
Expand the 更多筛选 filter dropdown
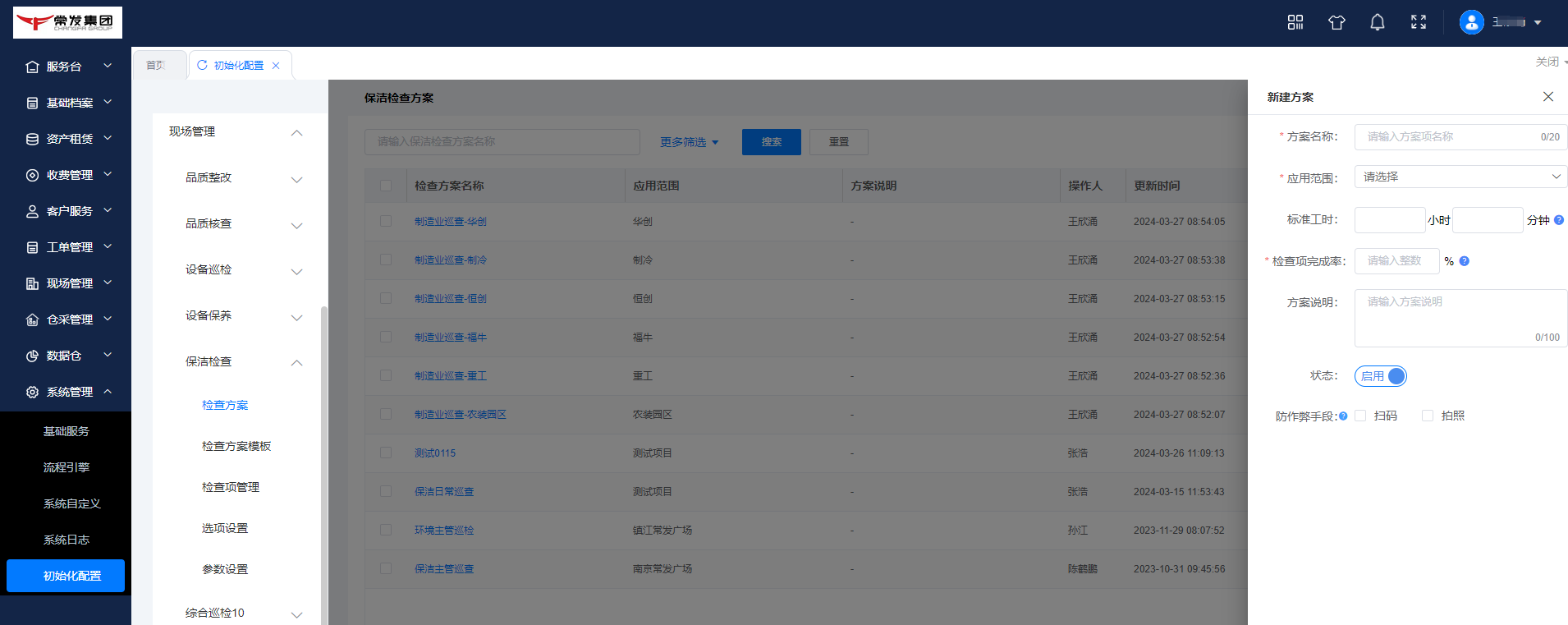click(x=689, y=142)
